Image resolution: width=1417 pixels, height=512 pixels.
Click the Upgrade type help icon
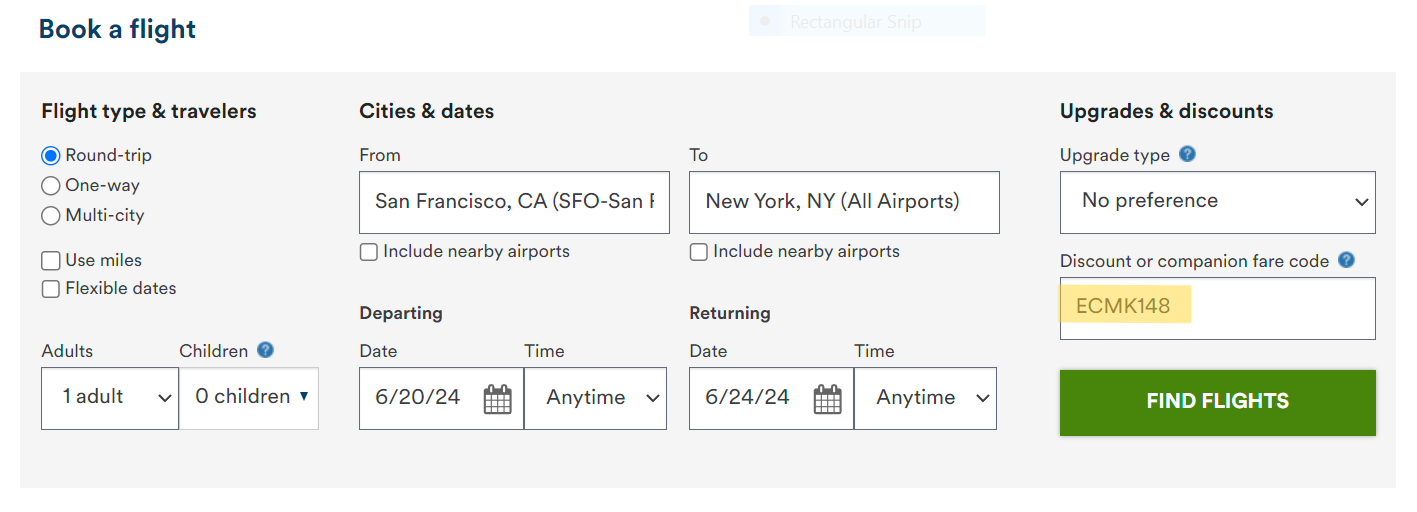click(1187, 154)
